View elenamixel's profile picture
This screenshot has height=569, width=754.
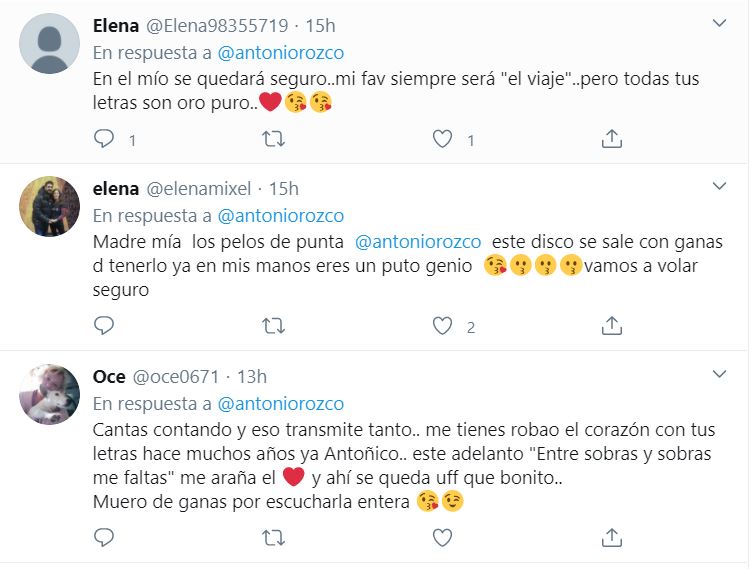pos(50,207)
